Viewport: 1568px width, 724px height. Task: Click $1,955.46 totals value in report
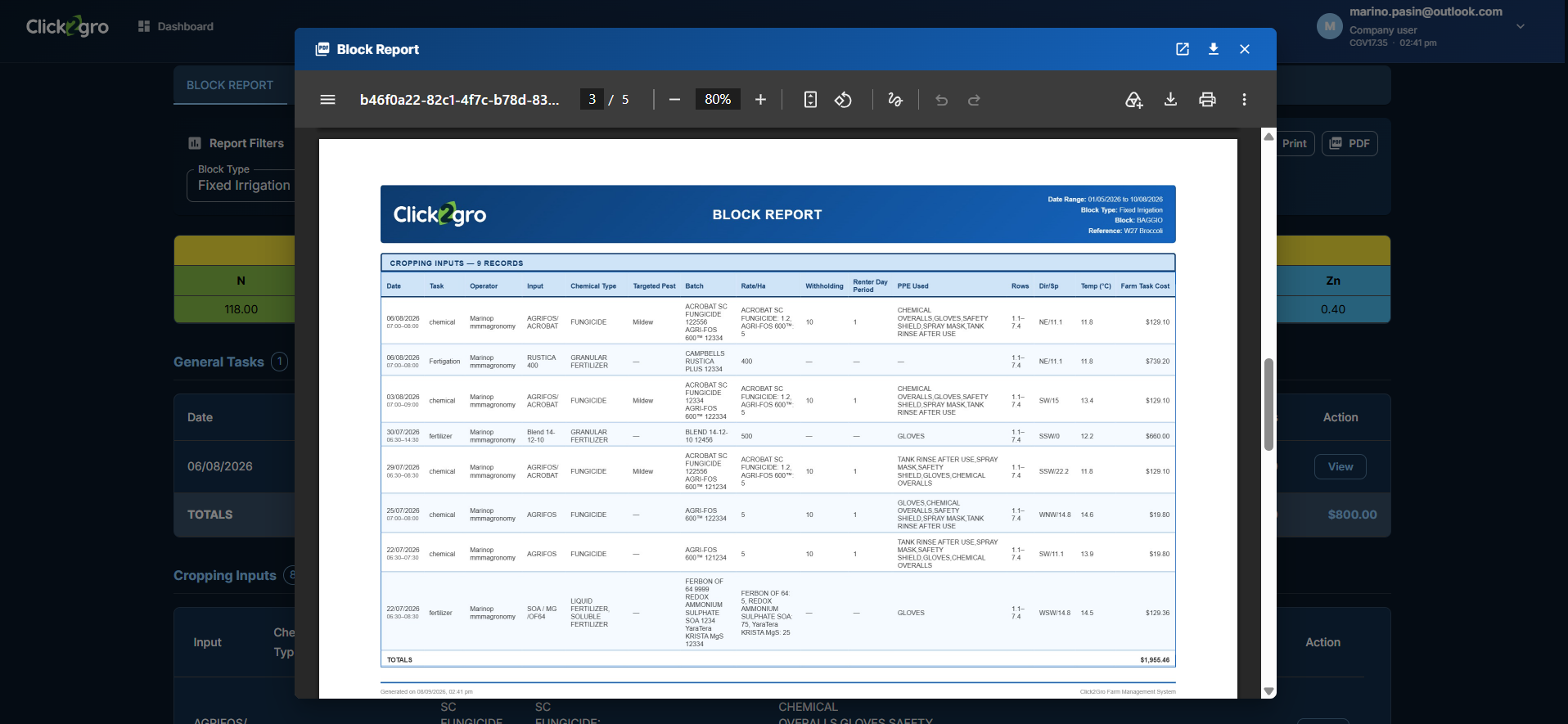[1155, 660]
